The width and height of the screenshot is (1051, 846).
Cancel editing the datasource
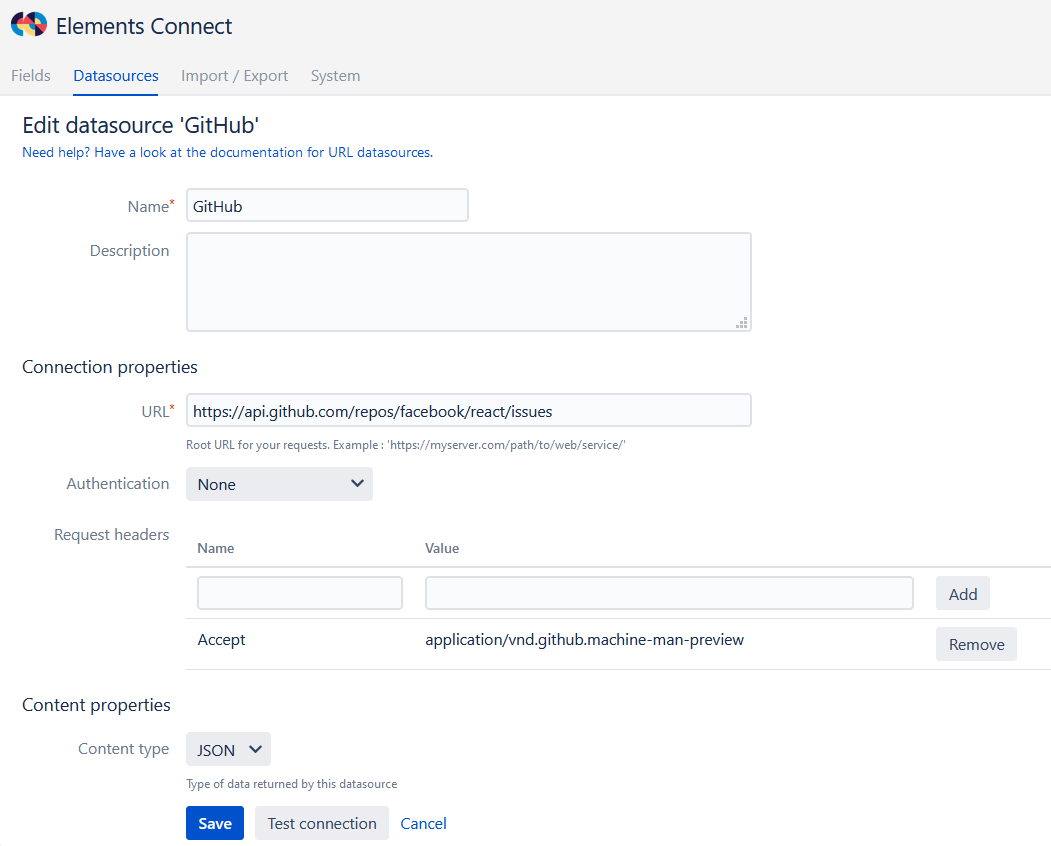tap(423, 824)
